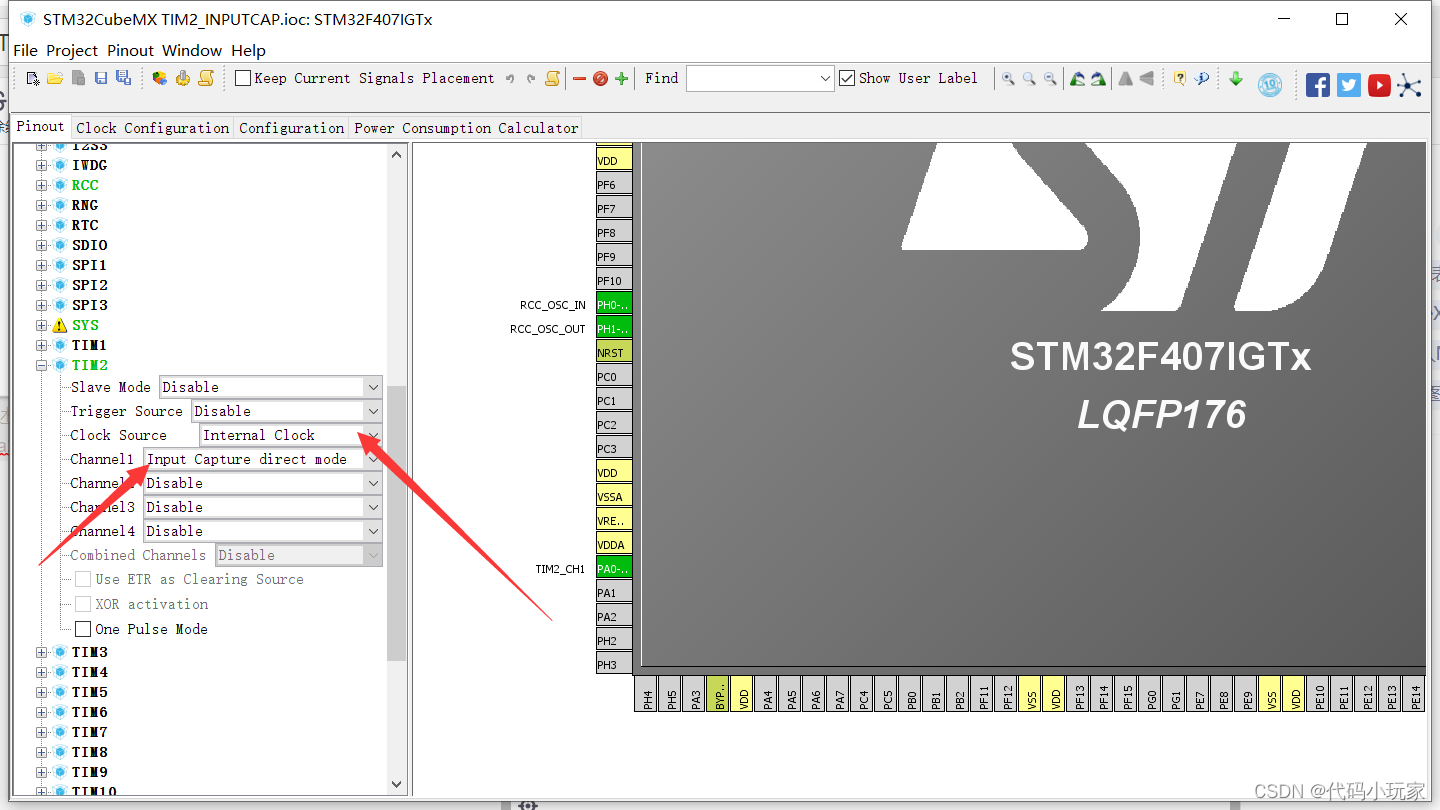Open the Pinout menu
The height and width of the screenshot is (810, 1440).
(x=131, y=50)
